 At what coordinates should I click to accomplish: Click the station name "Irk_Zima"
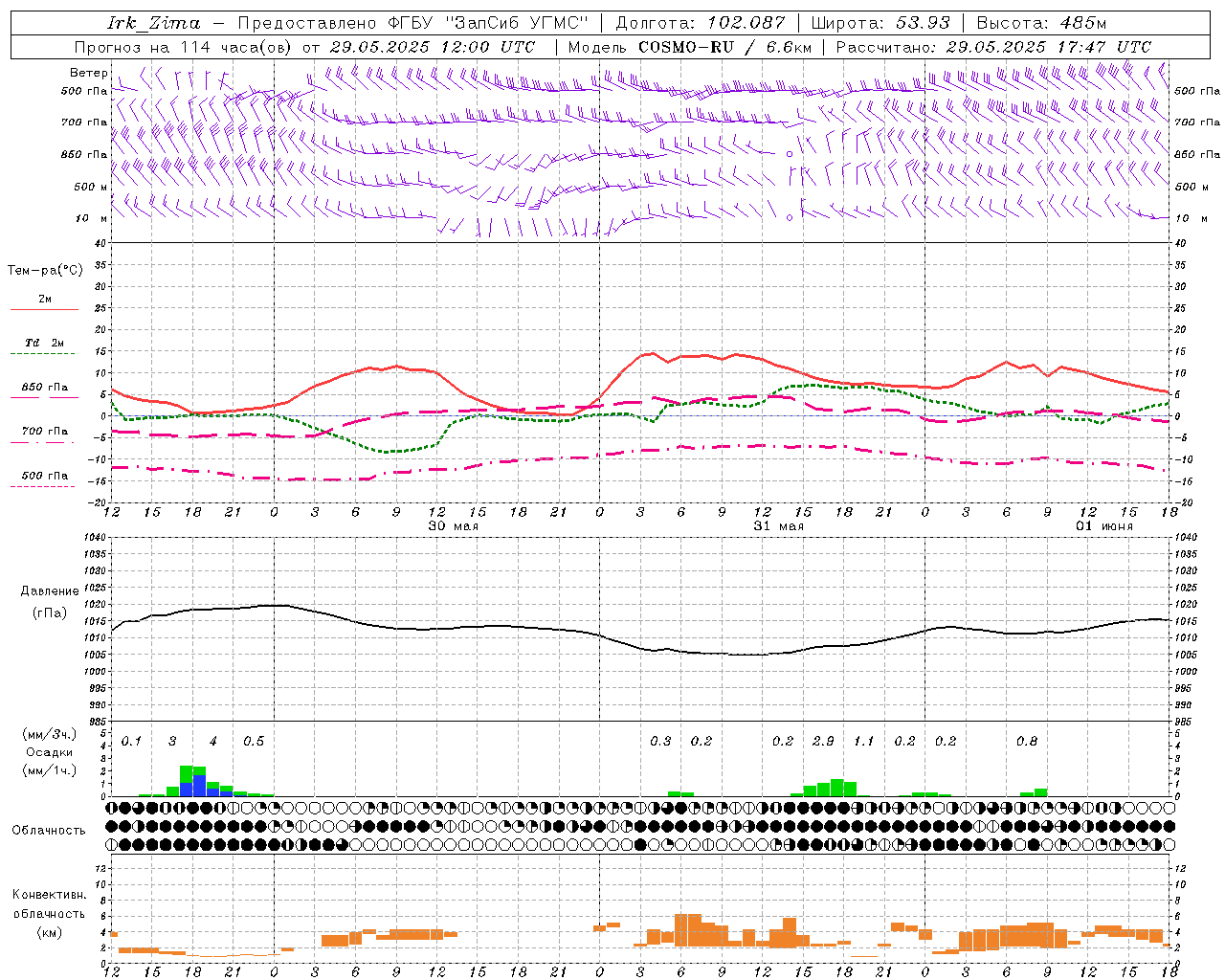click(x=153, y=23)
